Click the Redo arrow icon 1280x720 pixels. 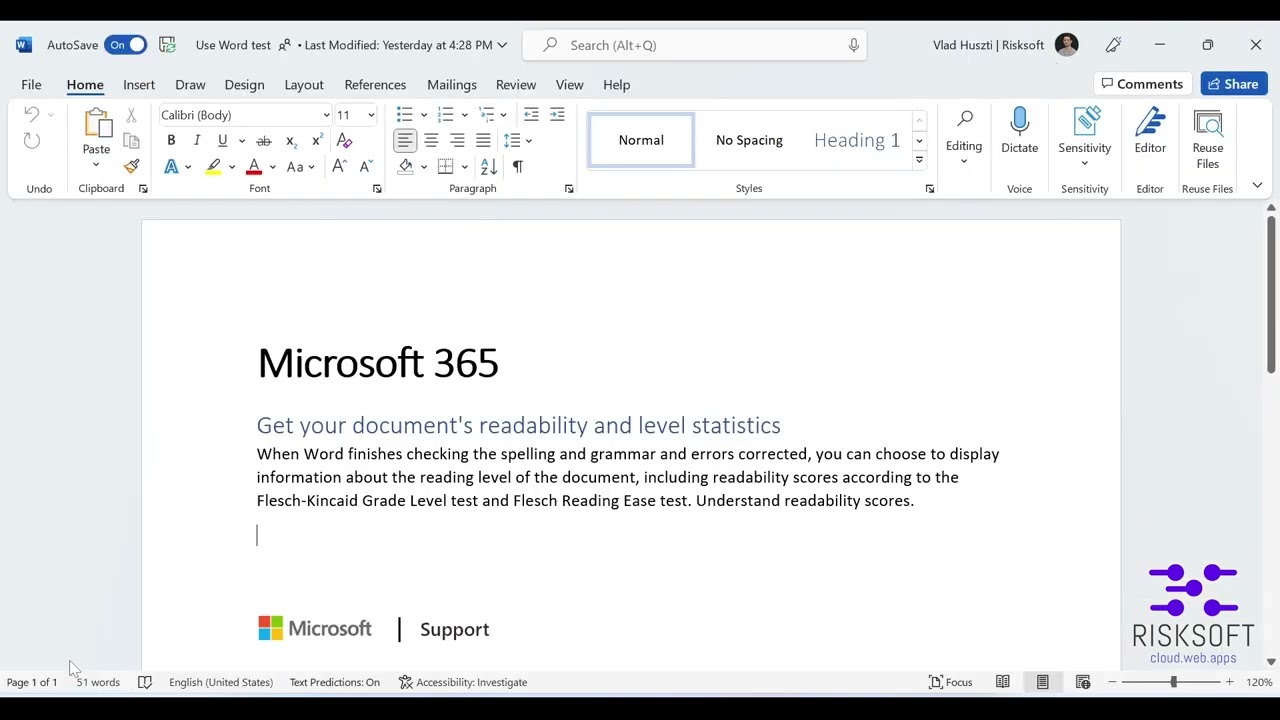pyautogui.click(x=32, y=141)
